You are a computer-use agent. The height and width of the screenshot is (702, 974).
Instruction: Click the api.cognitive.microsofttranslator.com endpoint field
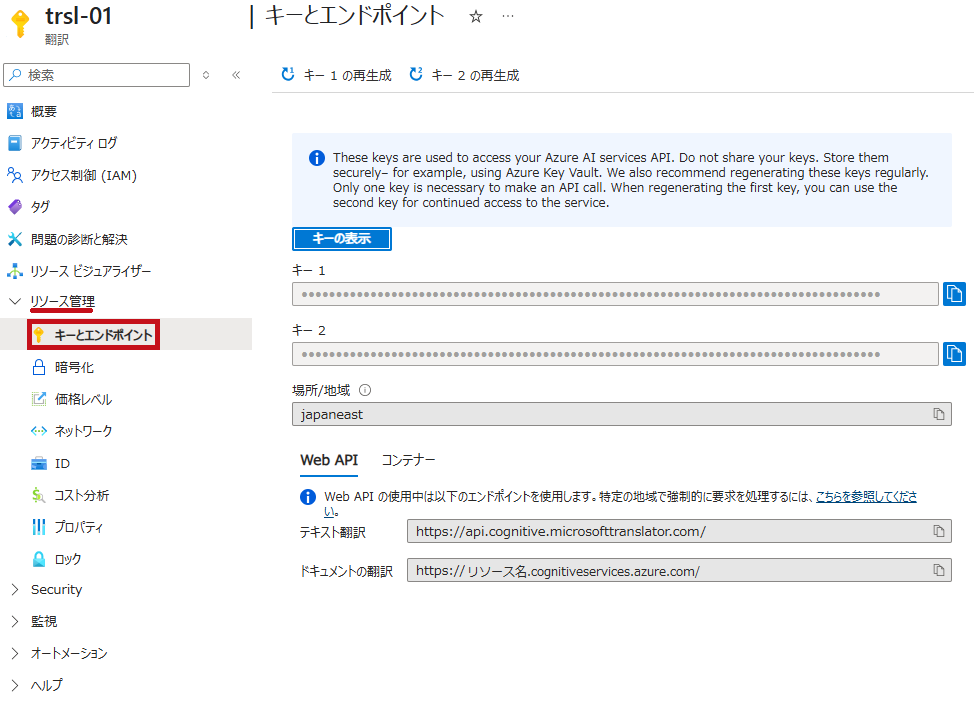[679, 531]
